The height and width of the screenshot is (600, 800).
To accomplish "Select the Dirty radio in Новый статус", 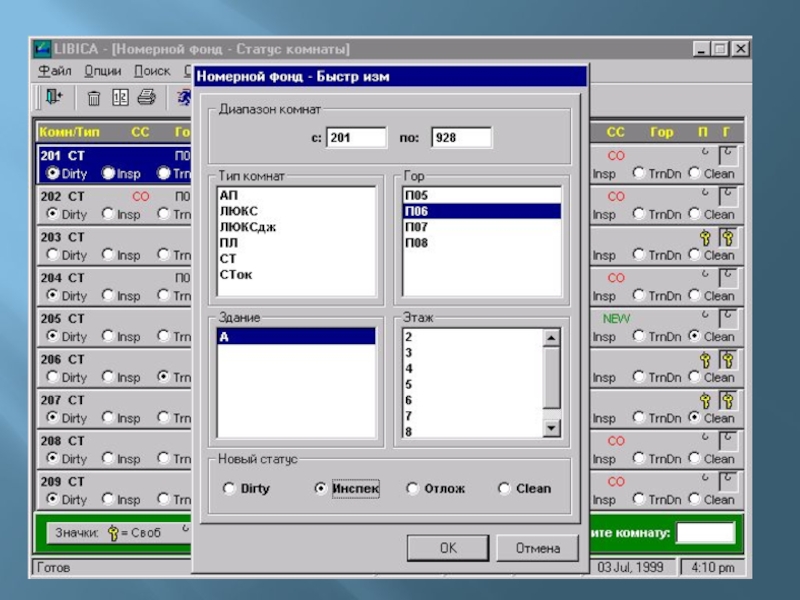I will 229,489.
